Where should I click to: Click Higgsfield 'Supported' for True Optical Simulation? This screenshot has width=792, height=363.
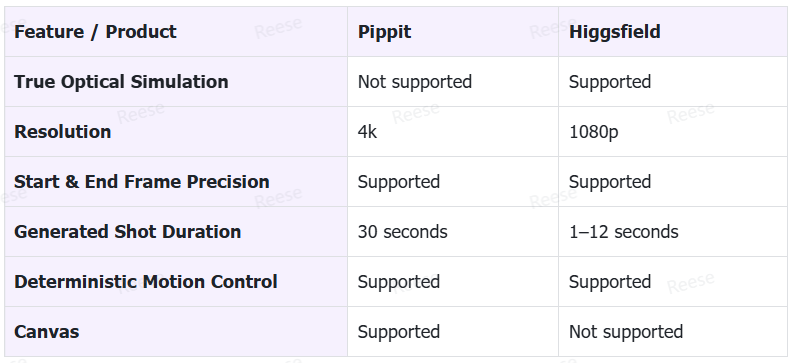[610, 82]
